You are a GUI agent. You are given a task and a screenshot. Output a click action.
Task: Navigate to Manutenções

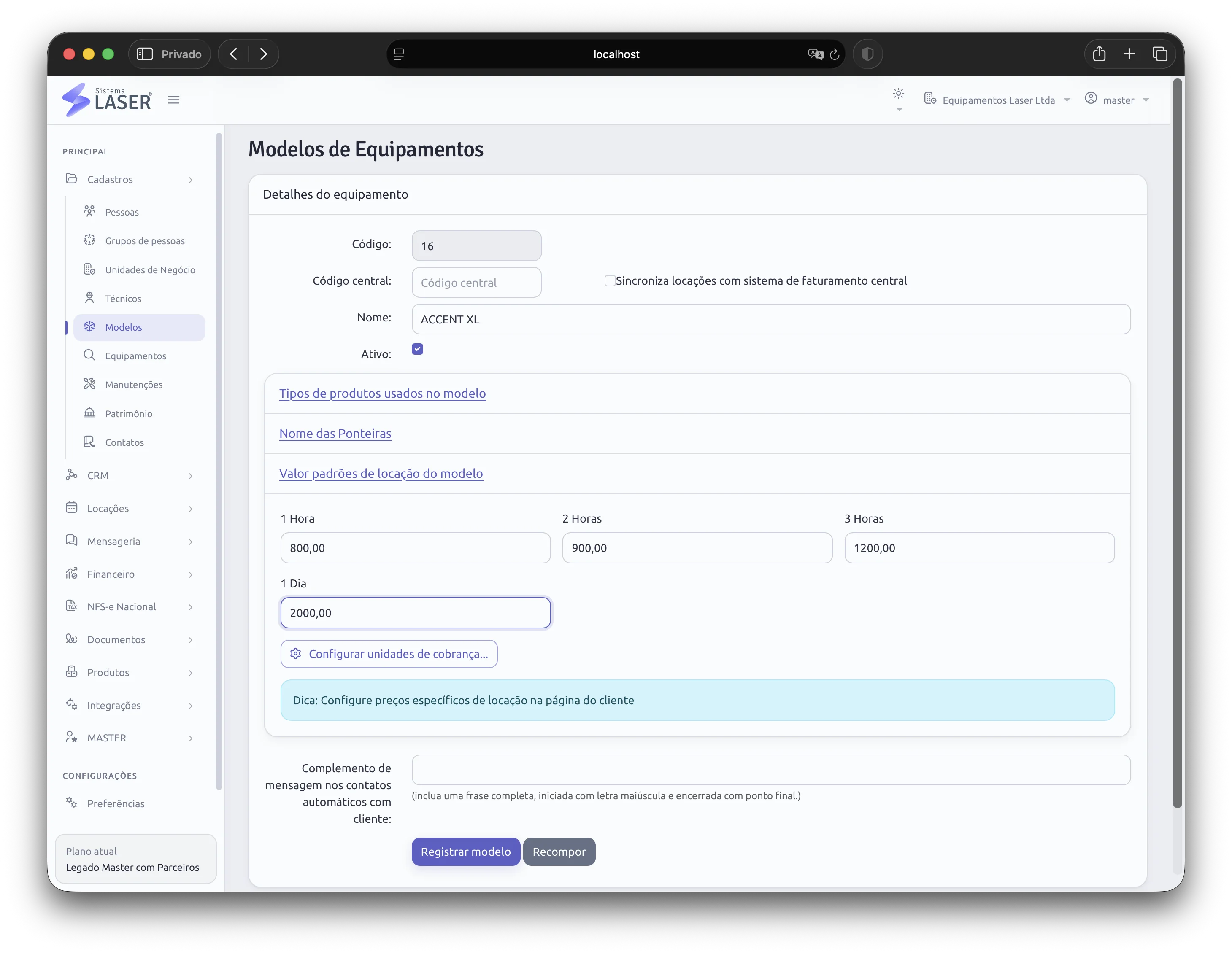point(139,385)
